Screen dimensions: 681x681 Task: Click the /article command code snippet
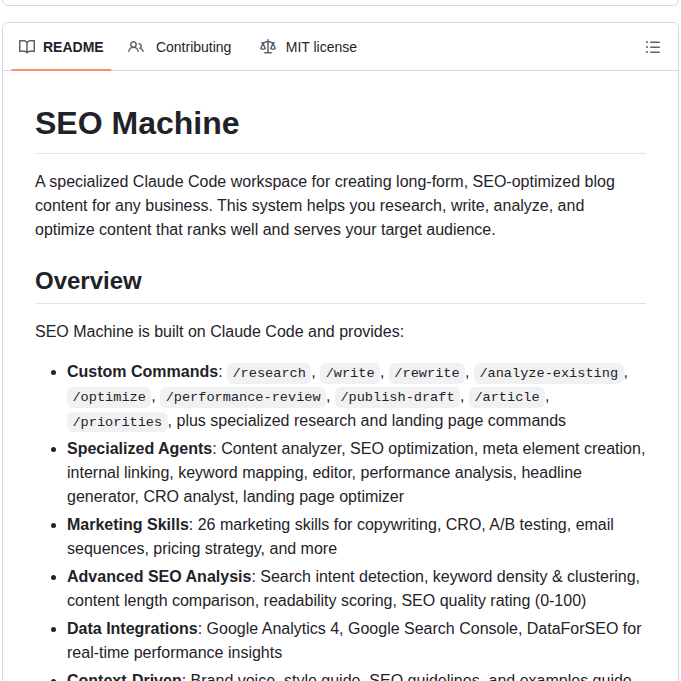tap(506, 397)
